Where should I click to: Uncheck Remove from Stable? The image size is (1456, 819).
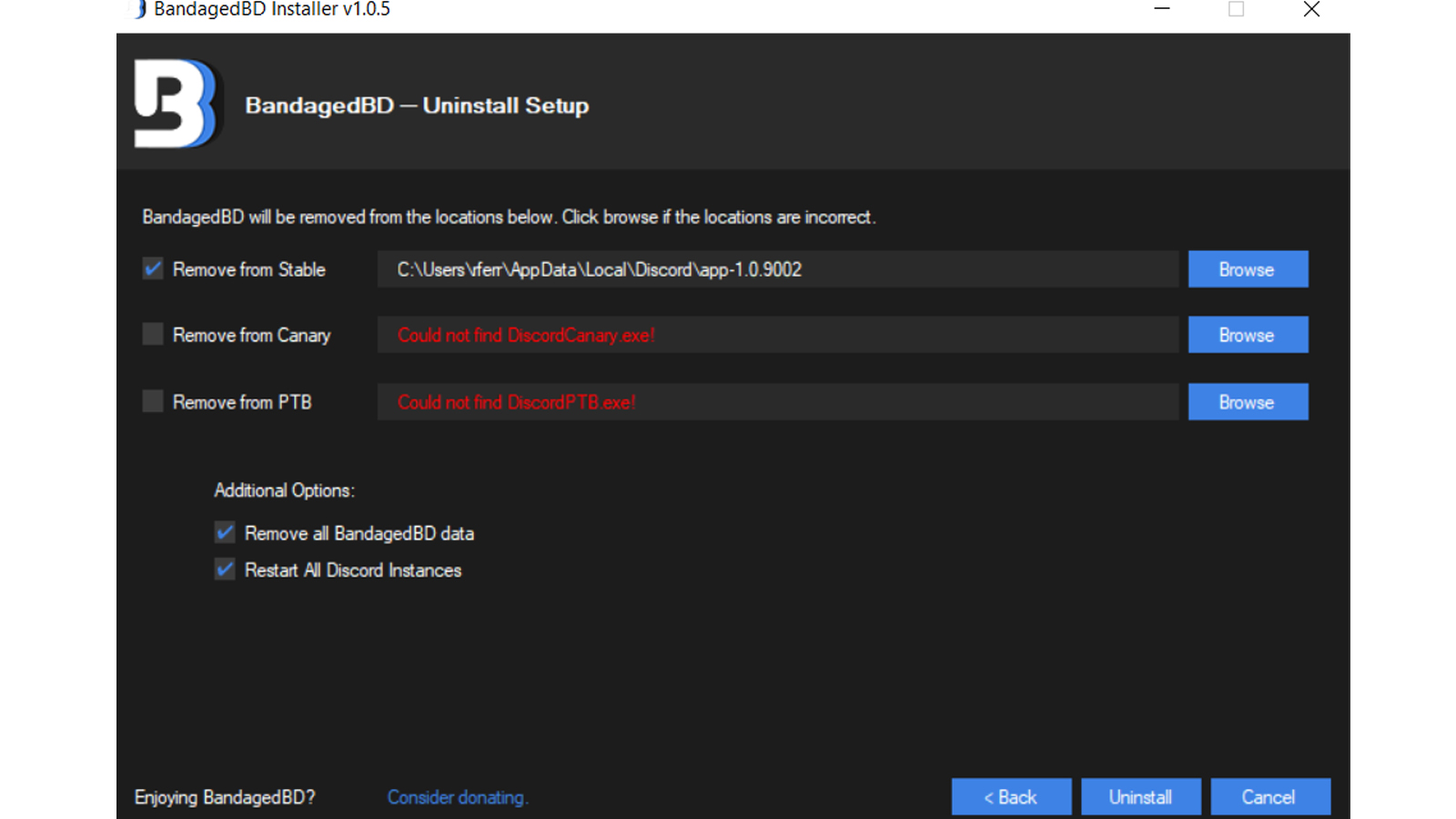(x=152, y=268)
